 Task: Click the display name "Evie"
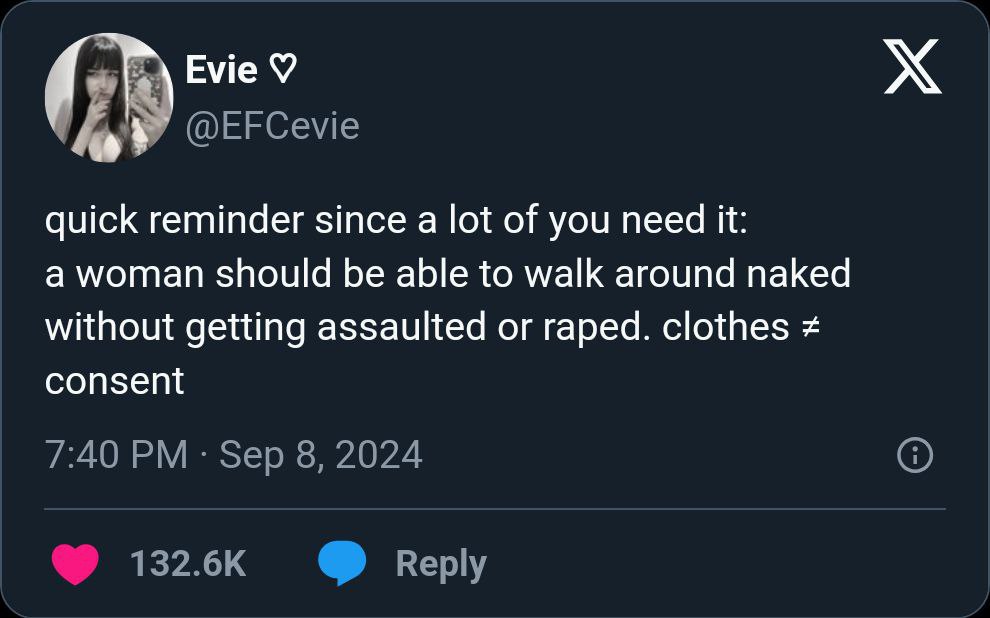point(222,70)
